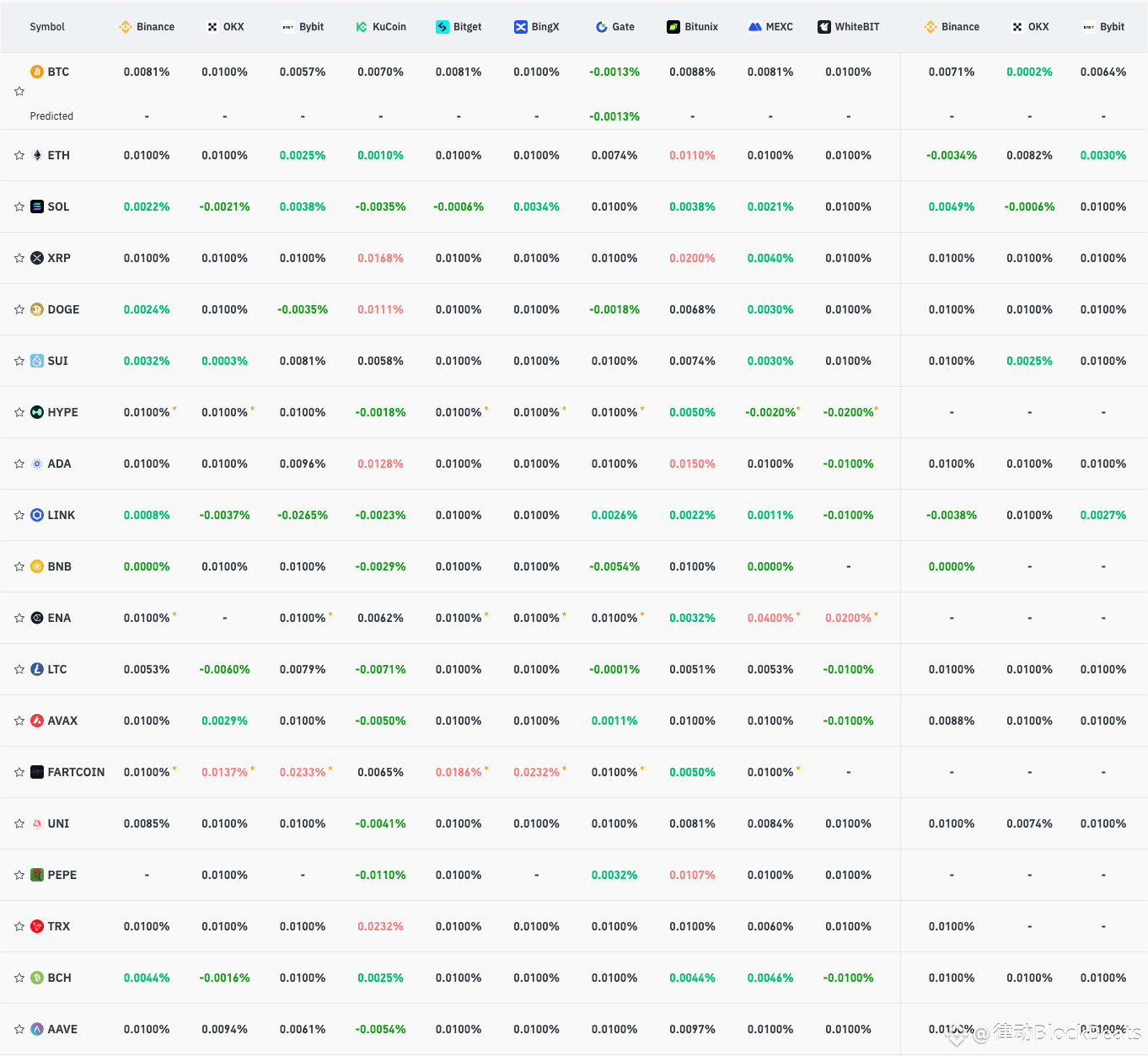1148x1056 pixels.
Task: Click Gate's -0.0013% Predicted BTC value
Action: click(614, 116)
